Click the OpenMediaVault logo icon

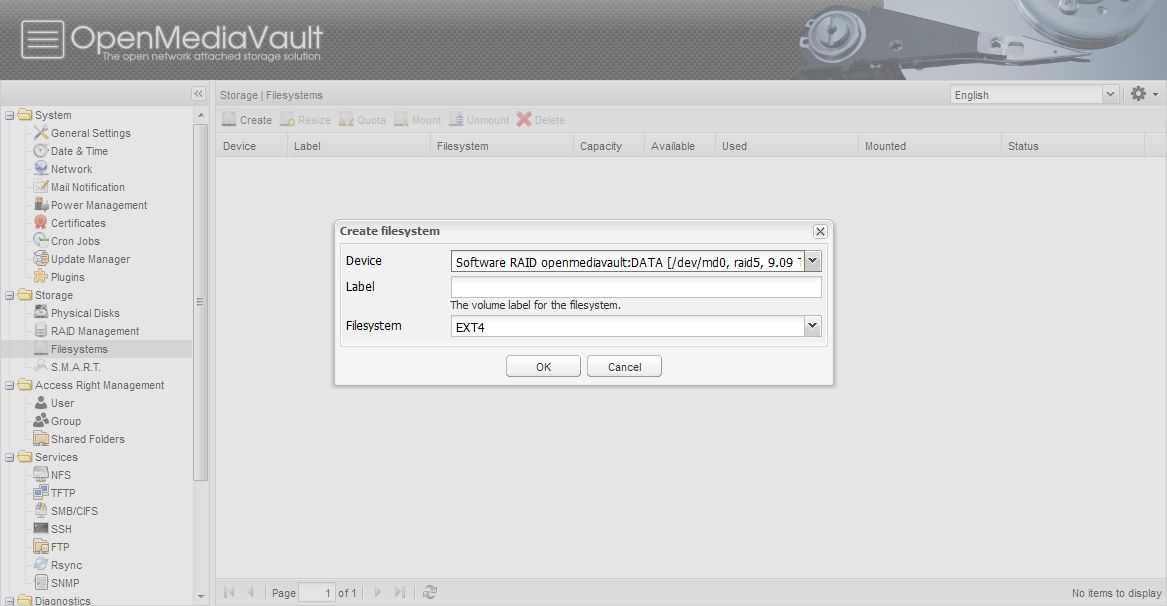pyautogui.click(x=42, y=39)
